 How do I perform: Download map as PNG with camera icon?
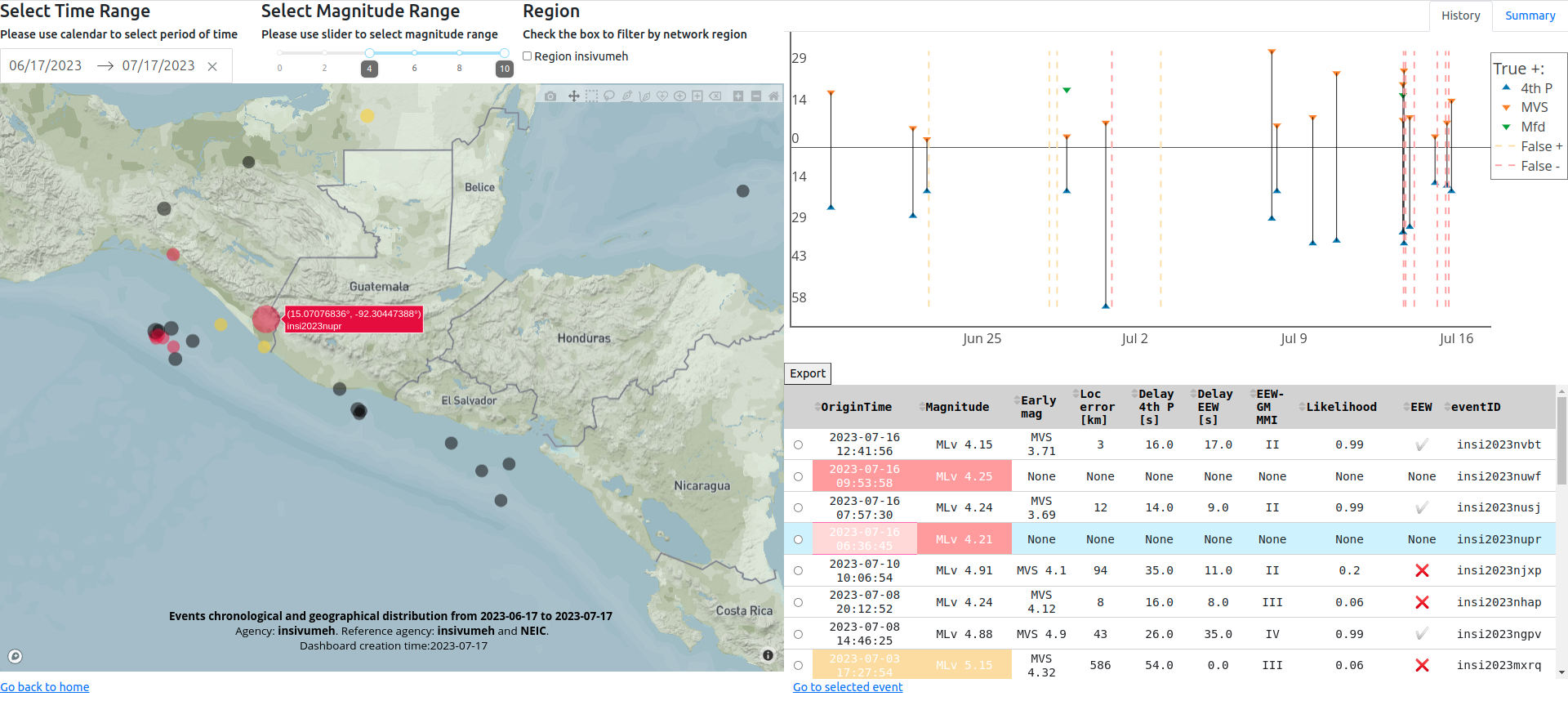point(550,96)
